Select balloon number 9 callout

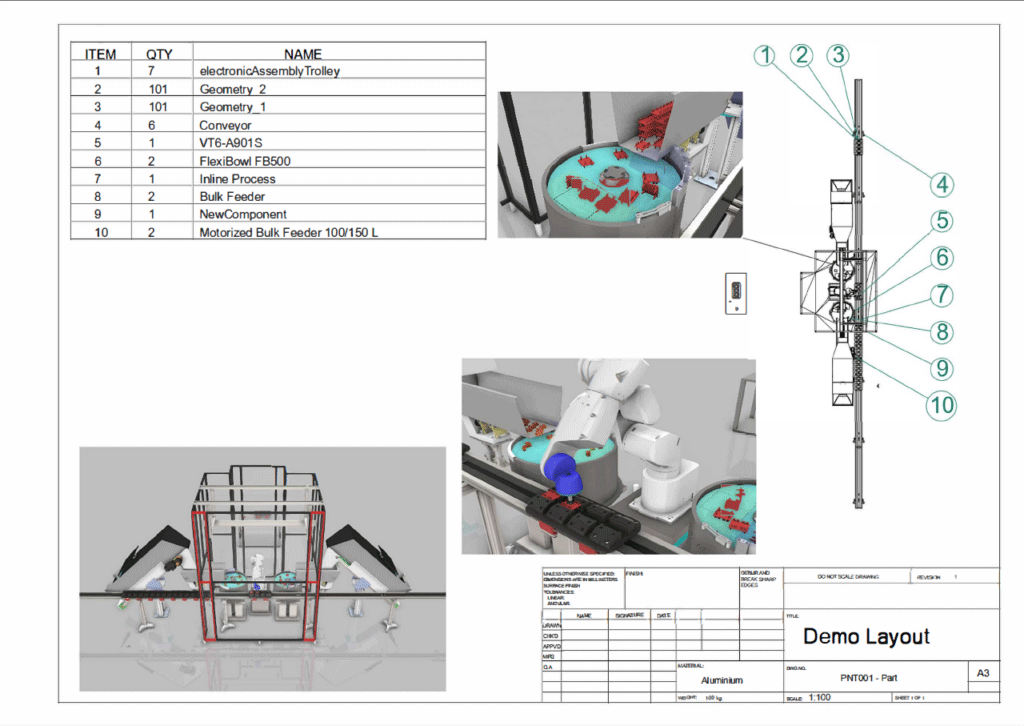pos(941,369)
